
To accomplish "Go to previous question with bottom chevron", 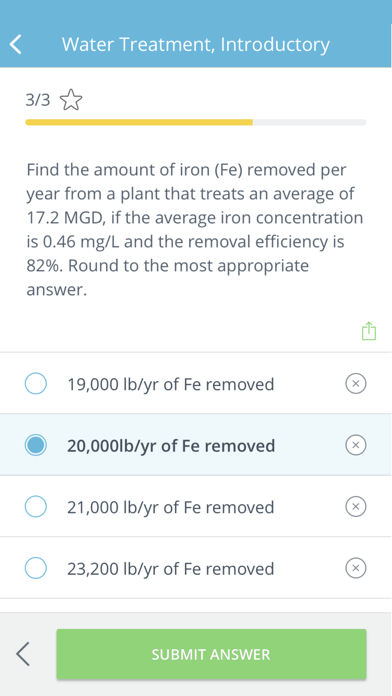I will click(x=23, y=654).
